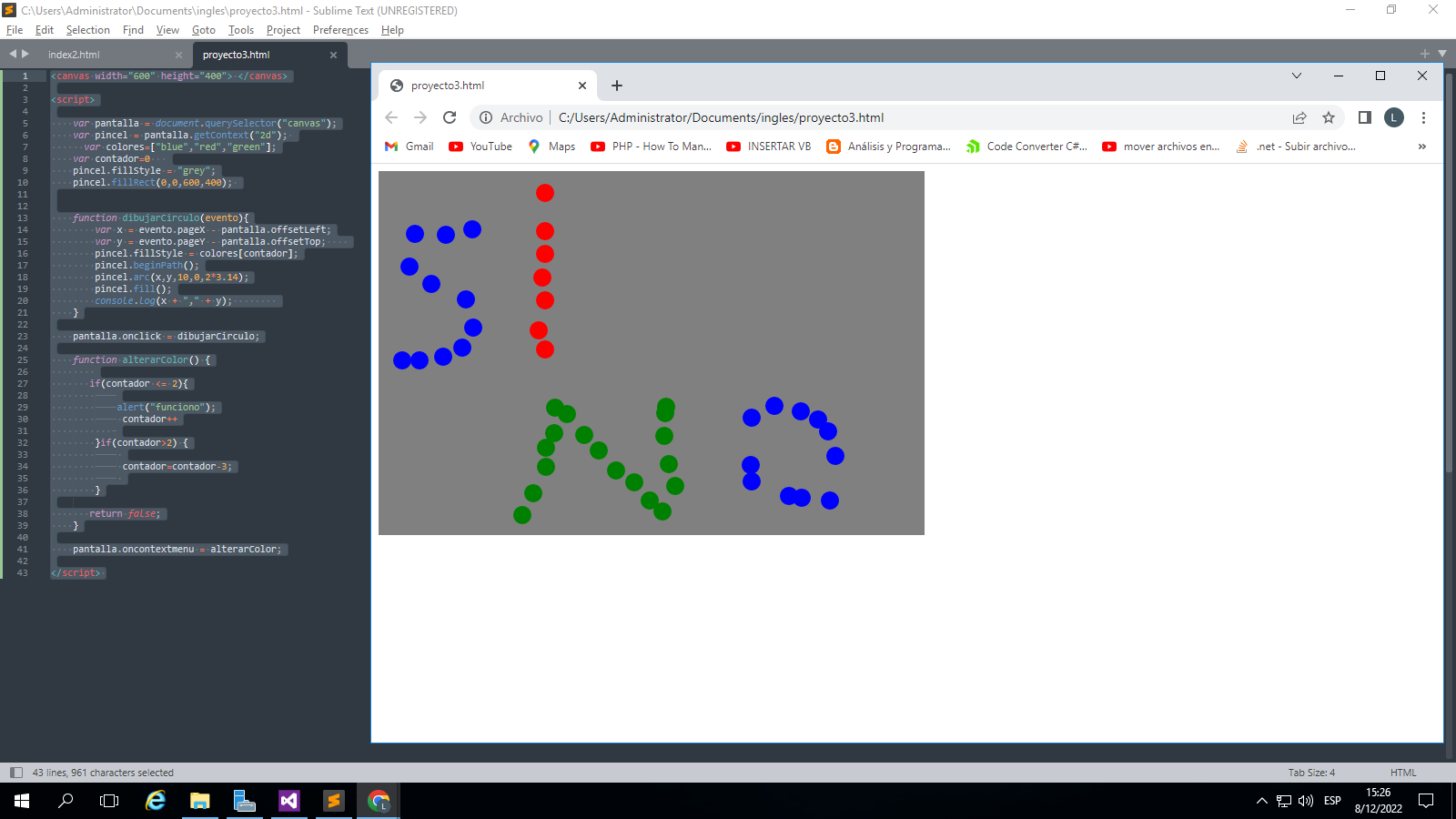The height and width of the screenshot is (819, 1456).
Task: Open Visual Studio from the taskbar
Action: [288, 801]
